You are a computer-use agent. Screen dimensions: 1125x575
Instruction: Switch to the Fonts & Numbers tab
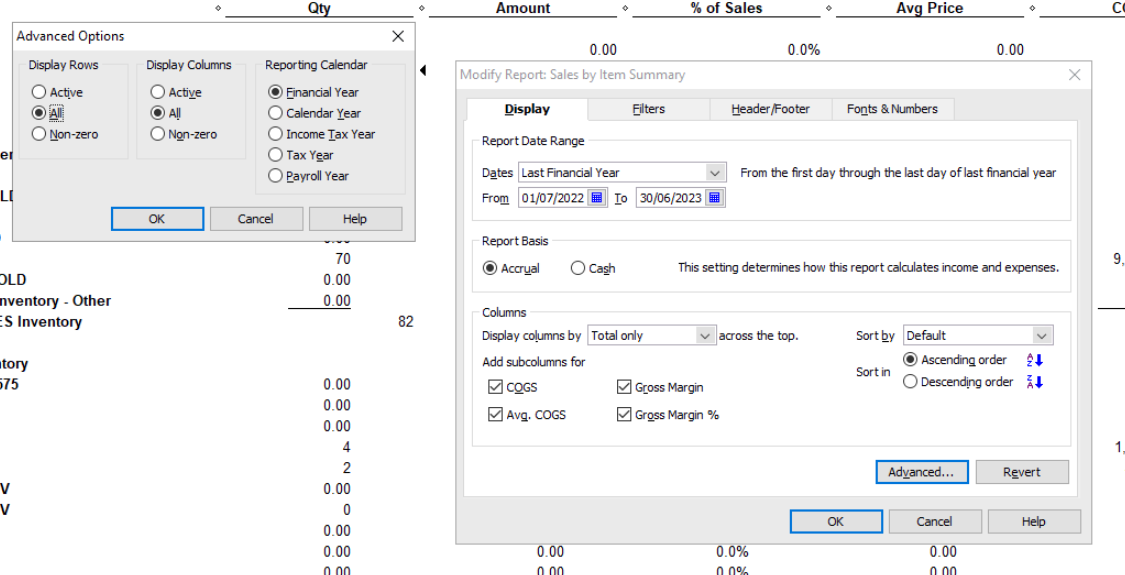[893, 109]
